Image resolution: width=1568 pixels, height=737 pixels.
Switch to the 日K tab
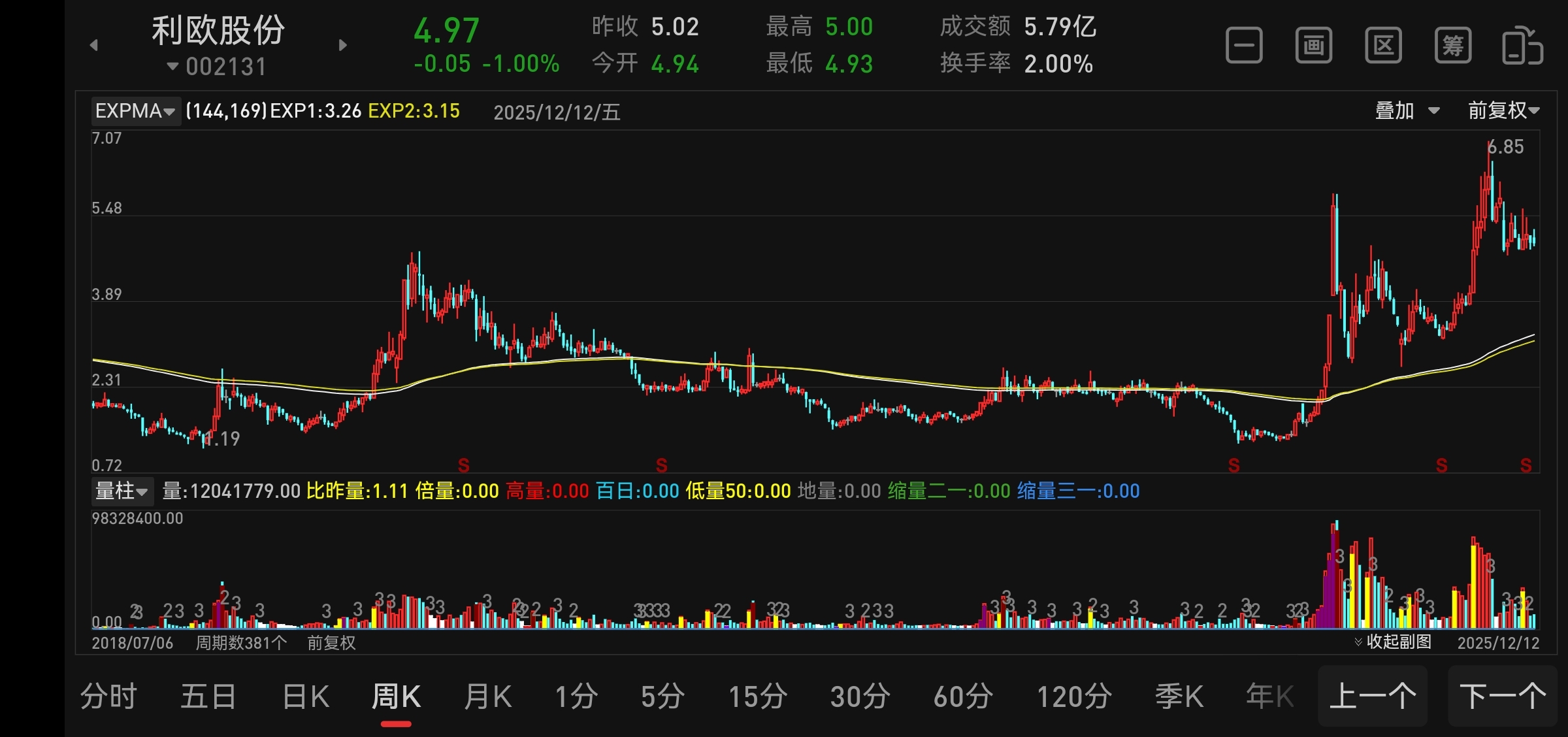(x=306, y=696)
